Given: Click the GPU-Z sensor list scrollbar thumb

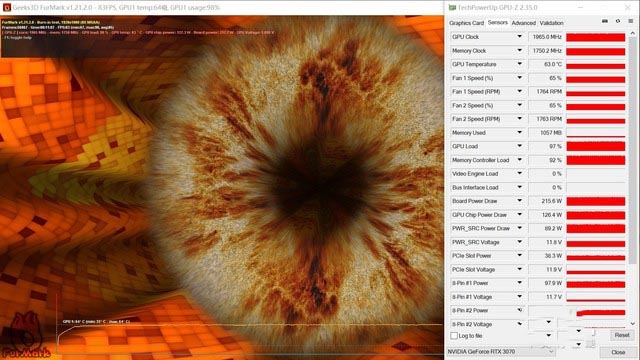Looking at the screenshot, I should pyautogui.click(x=633, y=150).
